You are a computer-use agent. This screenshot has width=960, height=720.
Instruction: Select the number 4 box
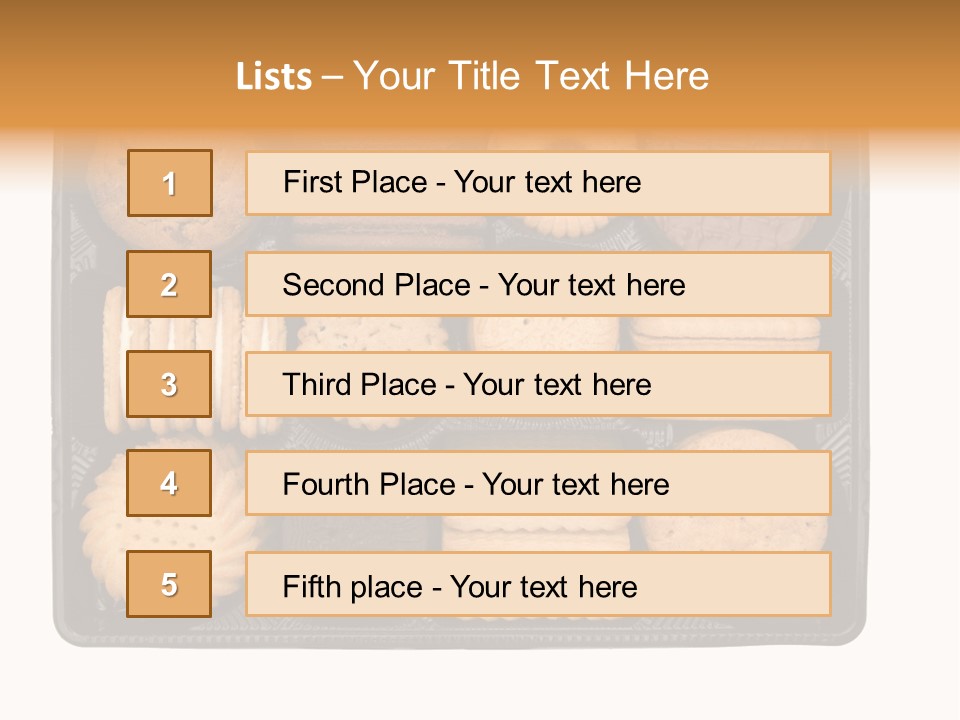coord(170,483)
